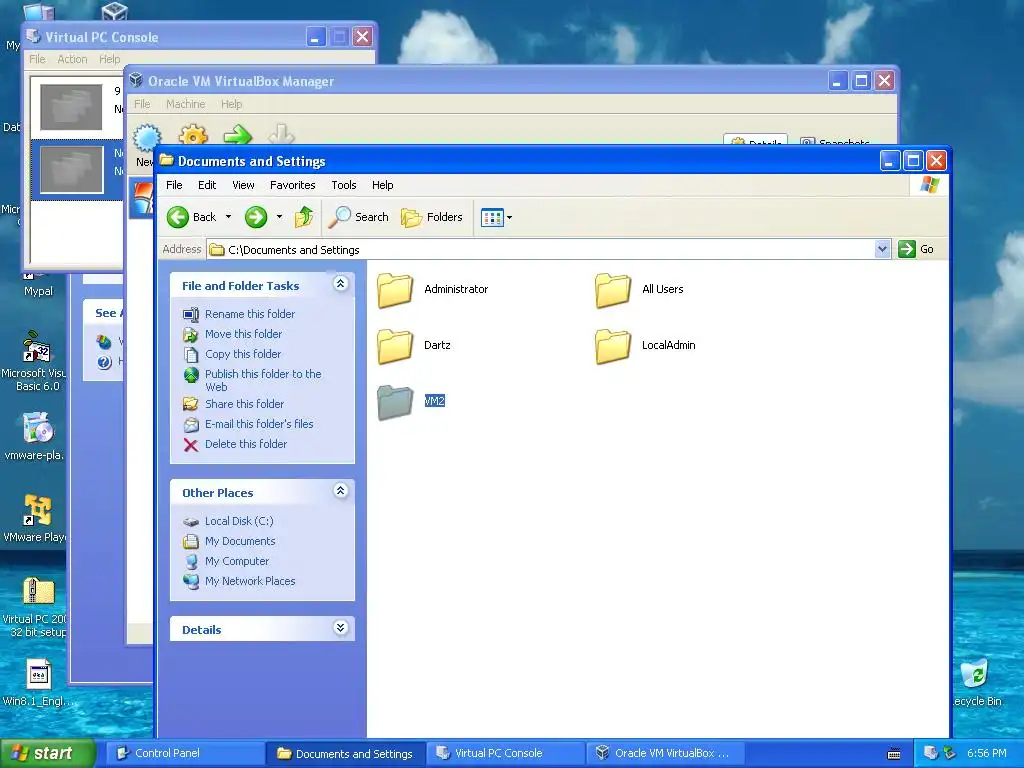
Task: Select first machine thumbnail in Virtual PC Console
Action: (71, 107)
